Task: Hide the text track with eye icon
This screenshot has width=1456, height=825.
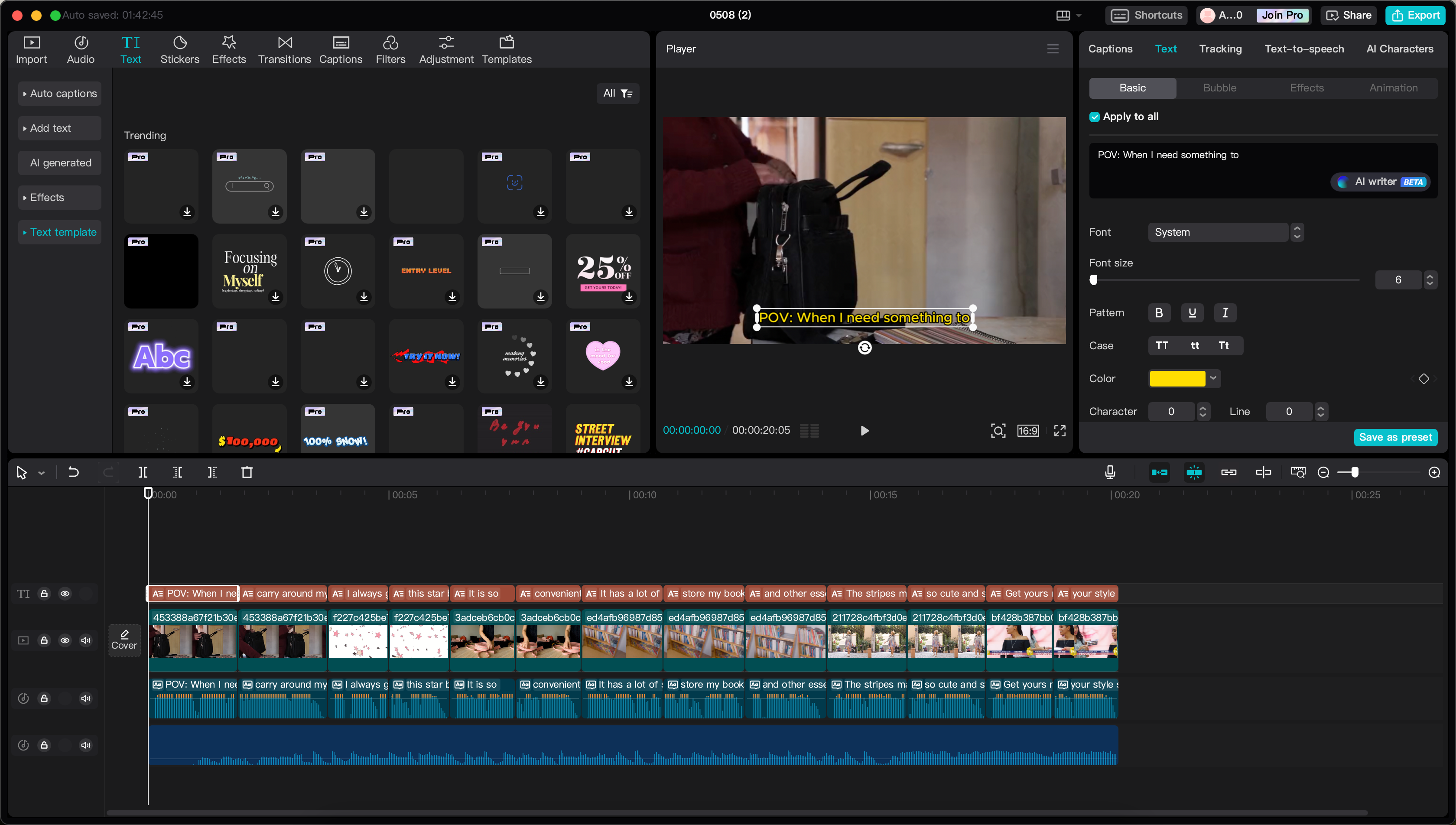Action: click(x=65, y=593)
